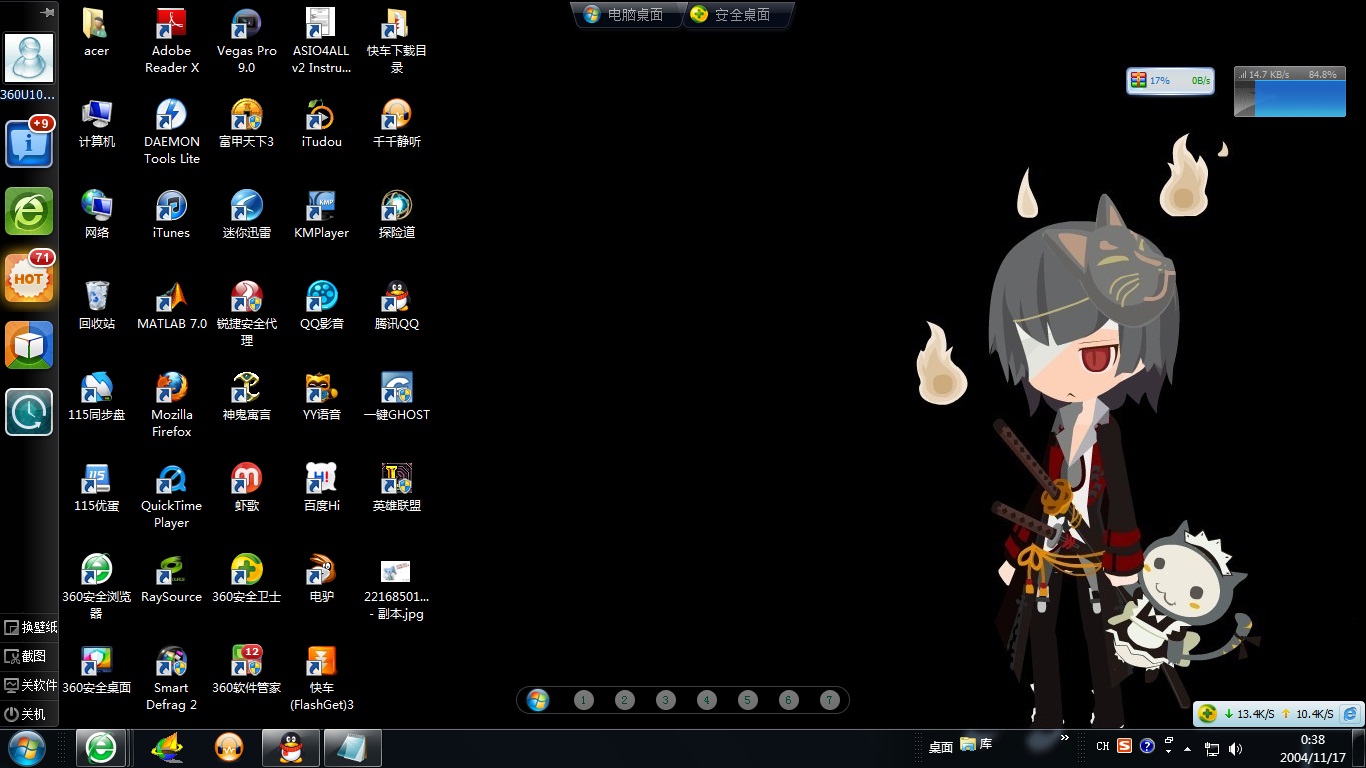Open the KMPlayer desktop icon

point(321,206)
